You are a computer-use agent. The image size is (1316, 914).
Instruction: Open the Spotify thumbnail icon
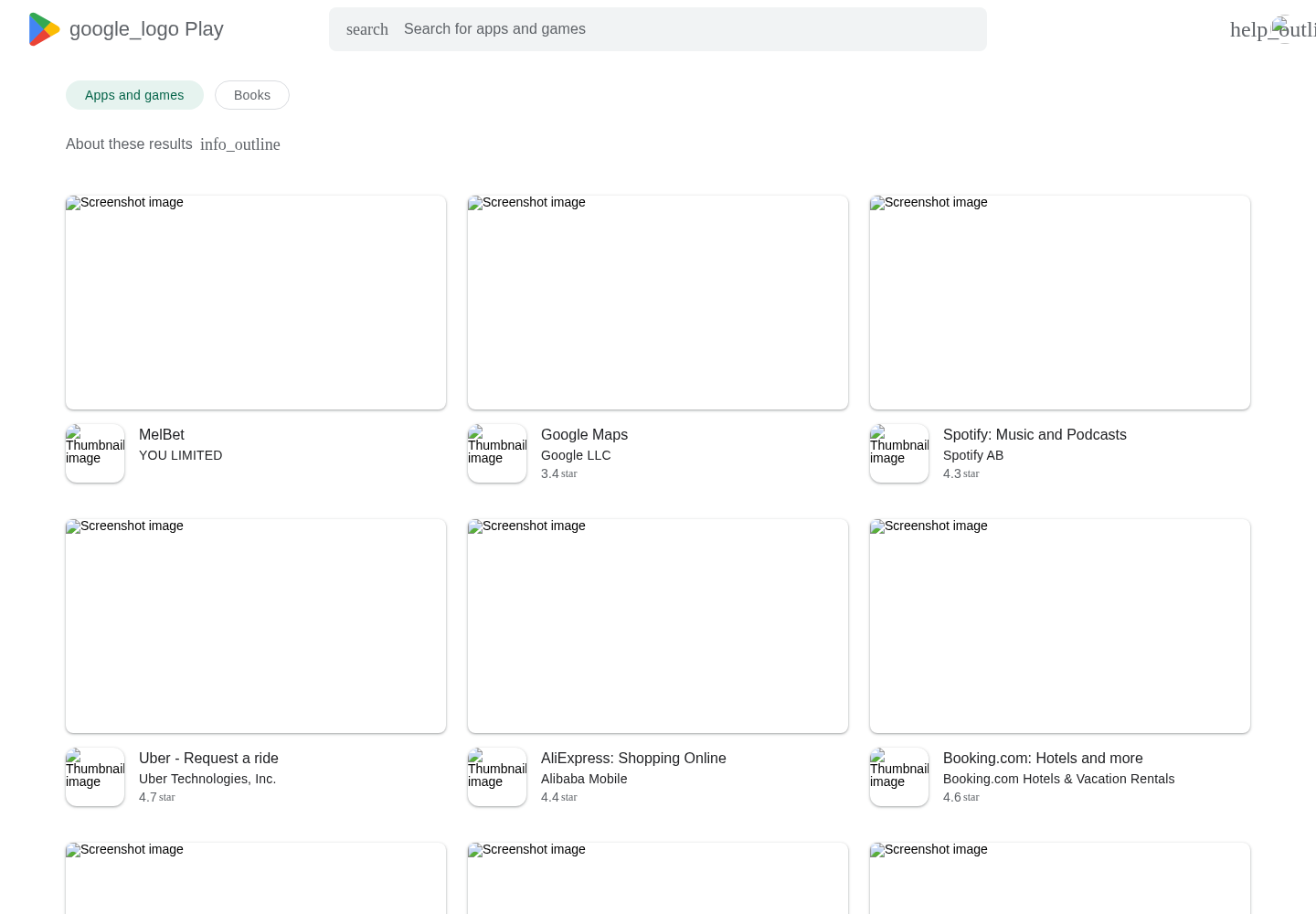[899, 453]
